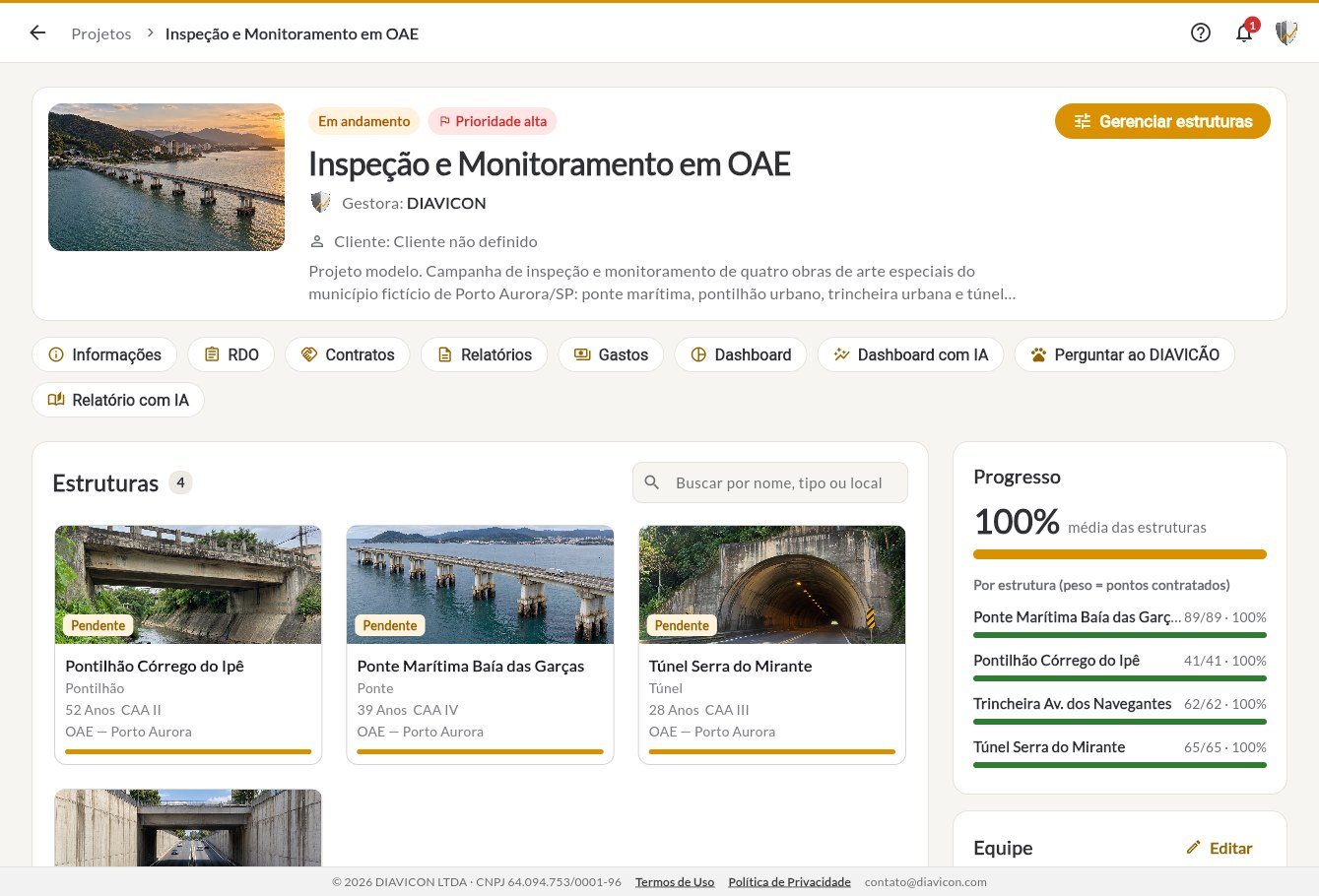Open the Termos de Uso link

(x=675, y=881)
